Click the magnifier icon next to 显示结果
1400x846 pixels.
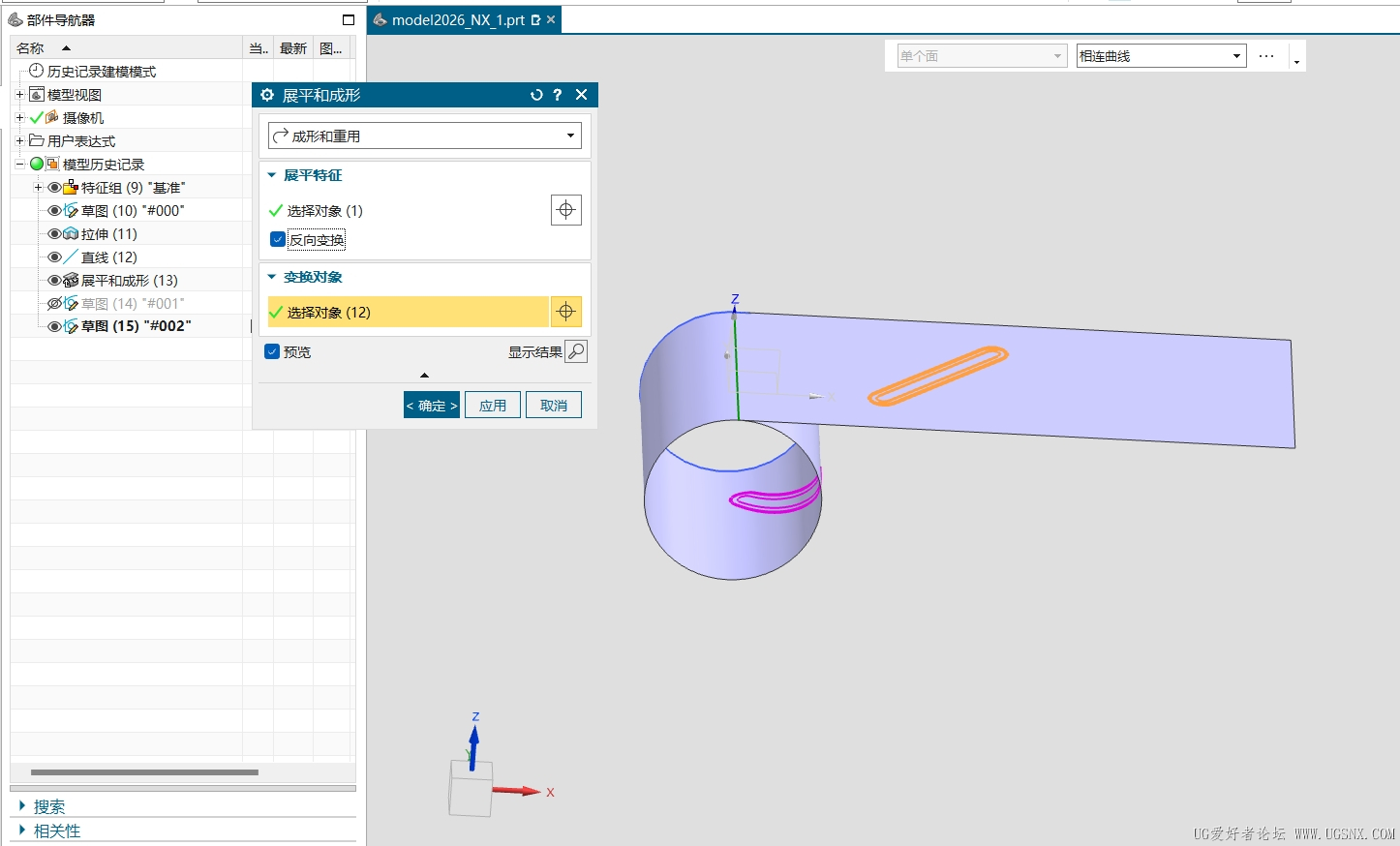tap(576, 351)
